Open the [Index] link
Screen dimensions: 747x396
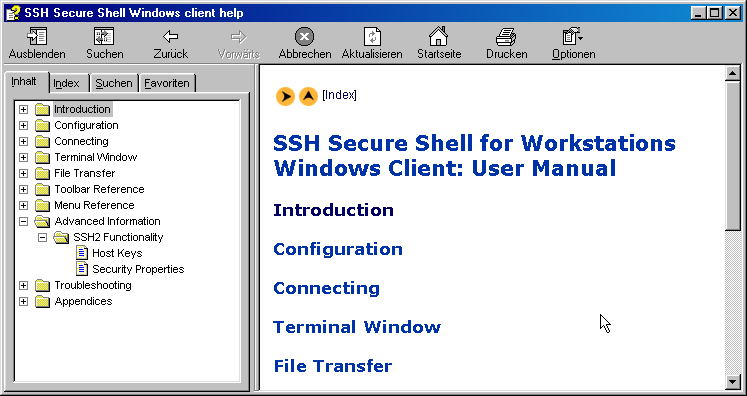[x=339, y=95]
